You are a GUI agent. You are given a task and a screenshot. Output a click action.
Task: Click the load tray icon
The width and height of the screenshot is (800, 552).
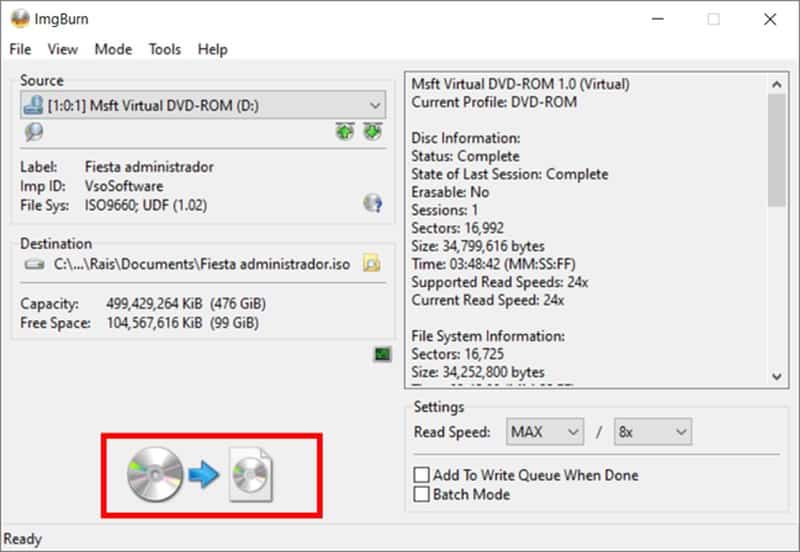(x=372, y=132)
